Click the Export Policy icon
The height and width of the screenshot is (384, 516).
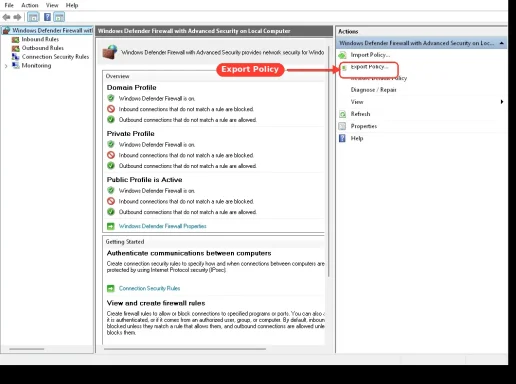(x=344, y=68)
